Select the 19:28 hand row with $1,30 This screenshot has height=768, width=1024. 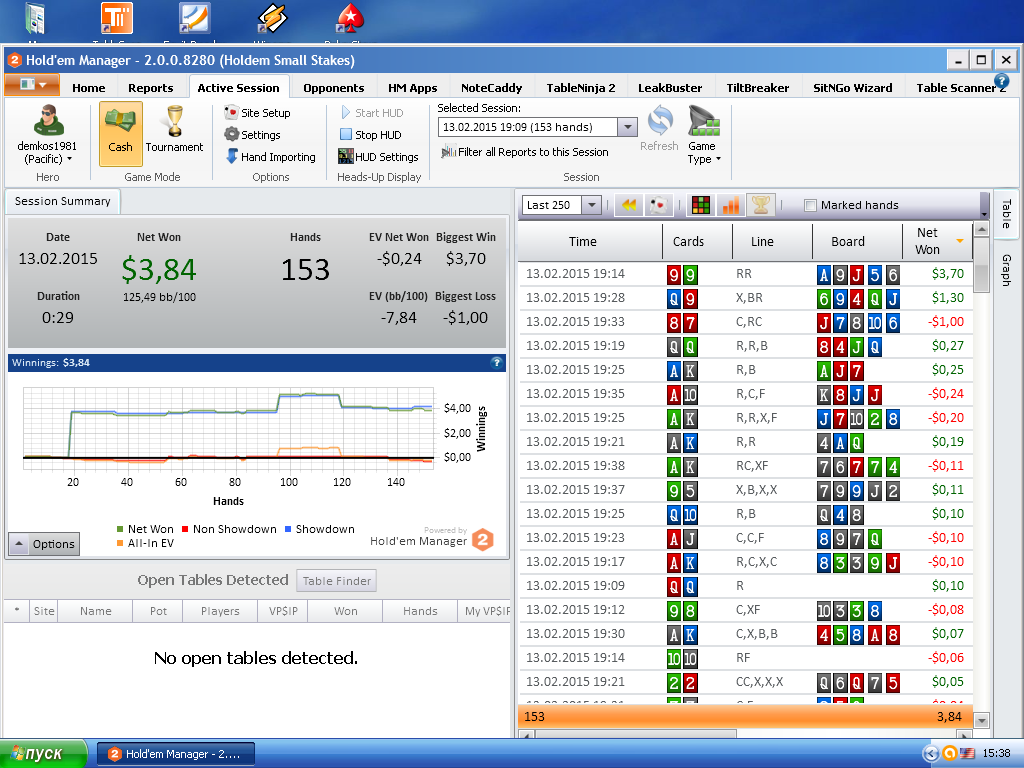pyautogui.click(x=745, y=298)
